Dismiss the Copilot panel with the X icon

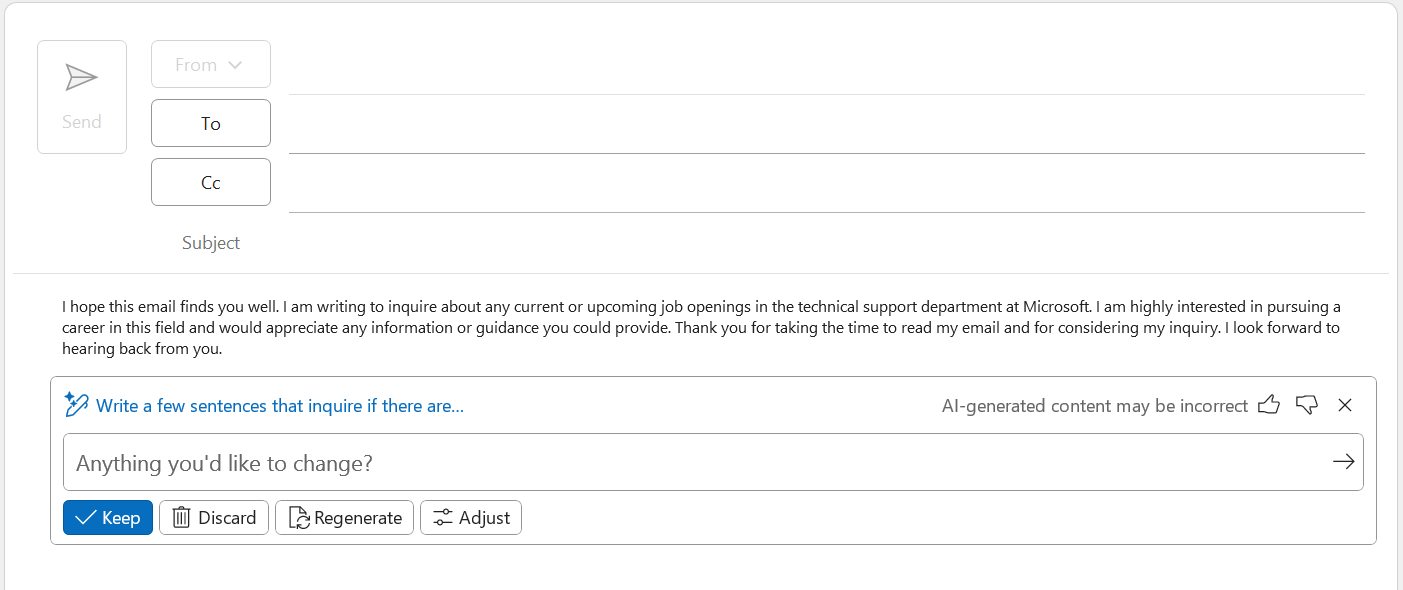point(1344,405)
